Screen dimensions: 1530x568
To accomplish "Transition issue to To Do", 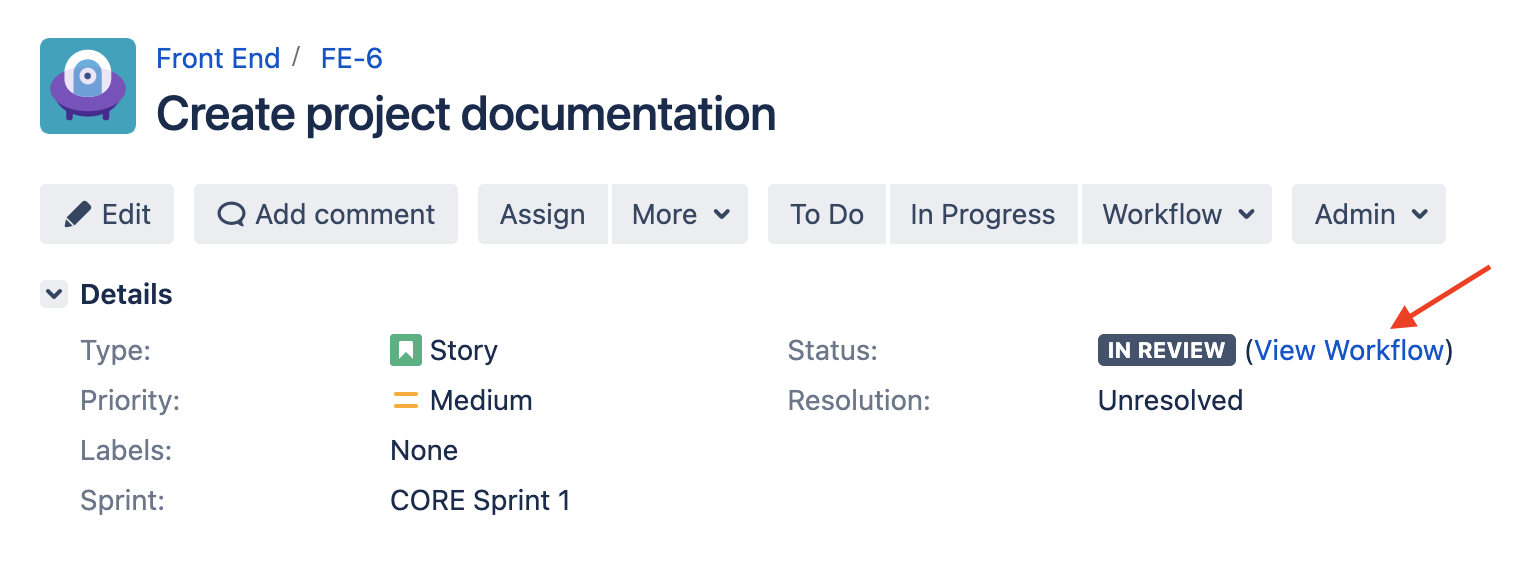I will pyautogui.click(x=827, y=214).
